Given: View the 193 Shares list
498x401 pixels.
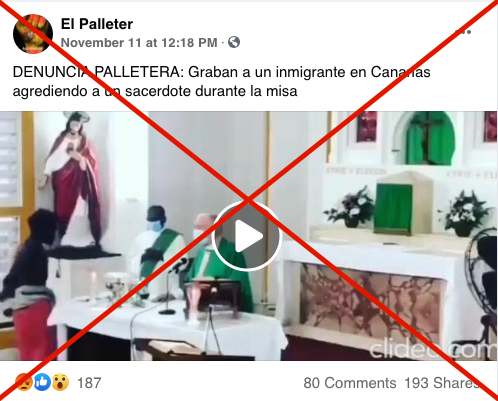Looking at the screenshot, I should pyautogui.click(x=442, y=383).
